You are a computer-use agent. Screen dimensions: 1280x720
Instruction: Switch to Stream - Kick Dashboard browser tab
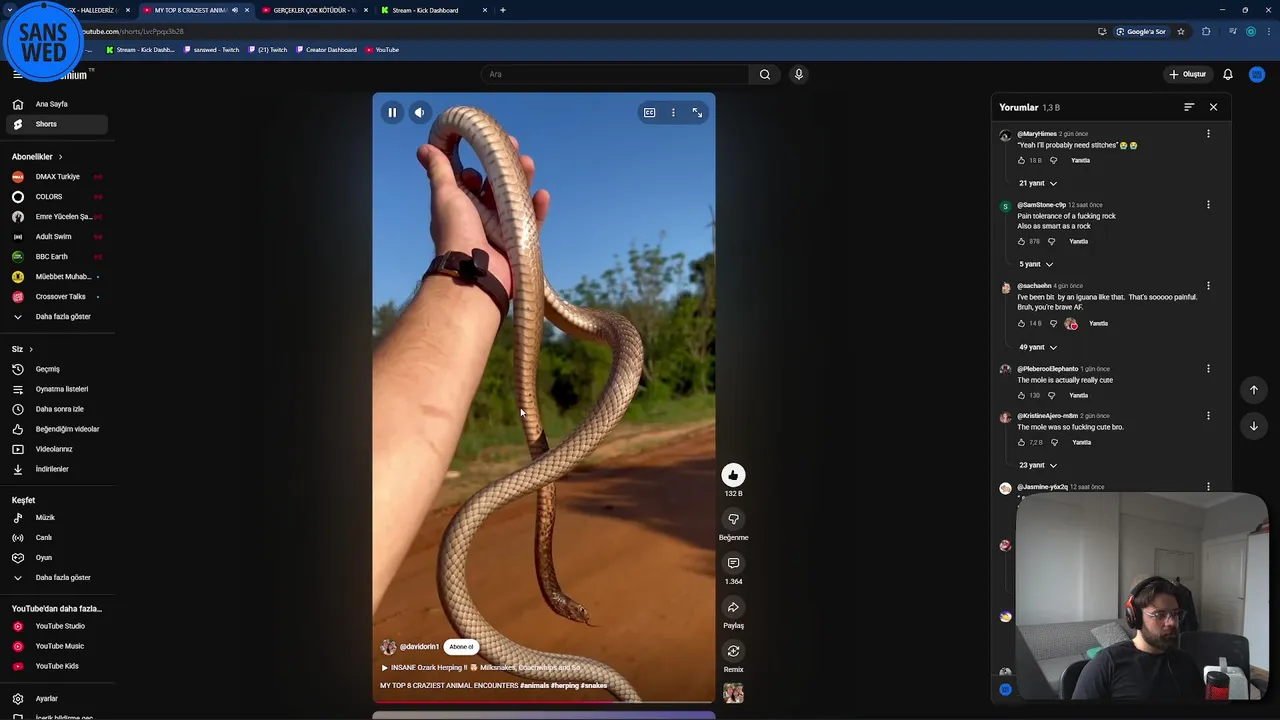433,10
